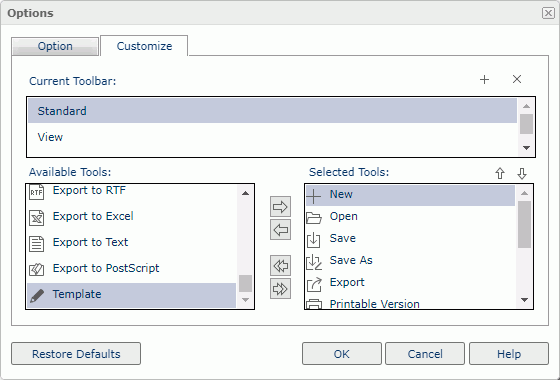Open Help for this dialog

[x=509, y=354]
